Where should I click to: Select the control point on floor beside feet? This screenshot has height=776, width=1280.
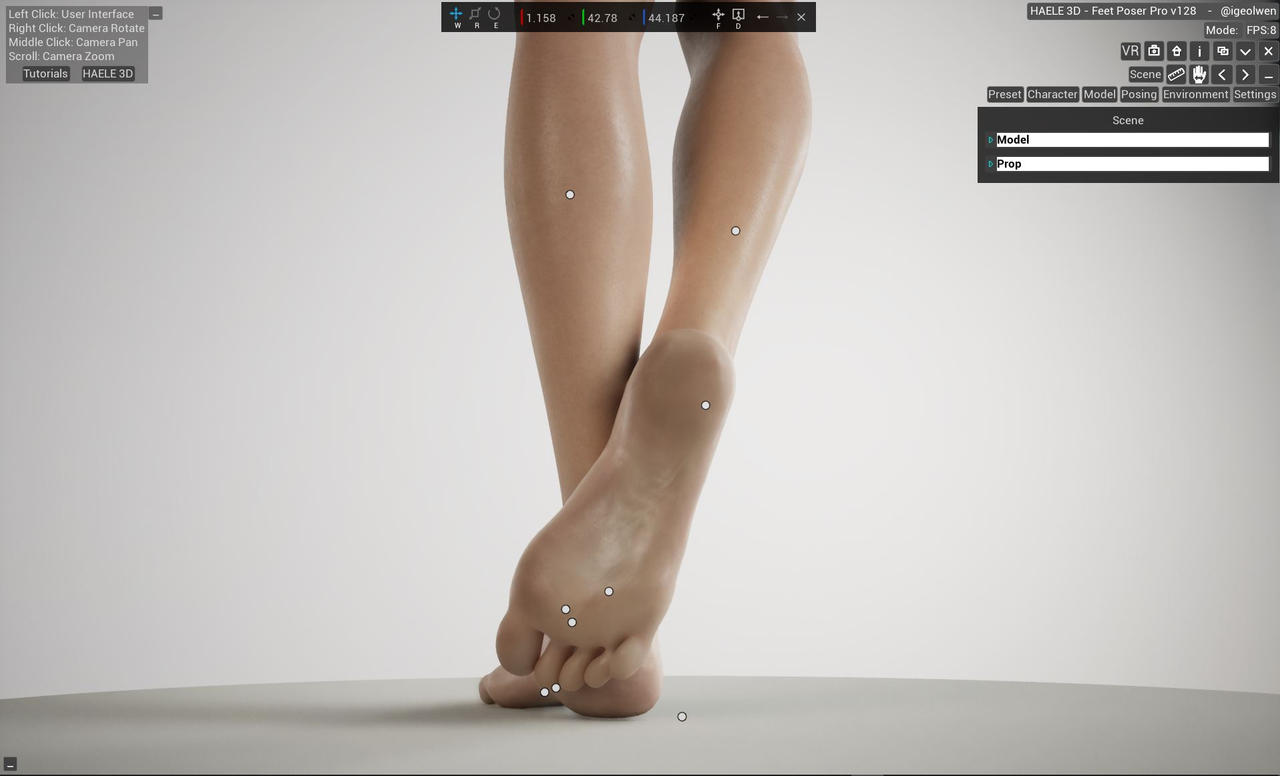(x=682, y=717)
